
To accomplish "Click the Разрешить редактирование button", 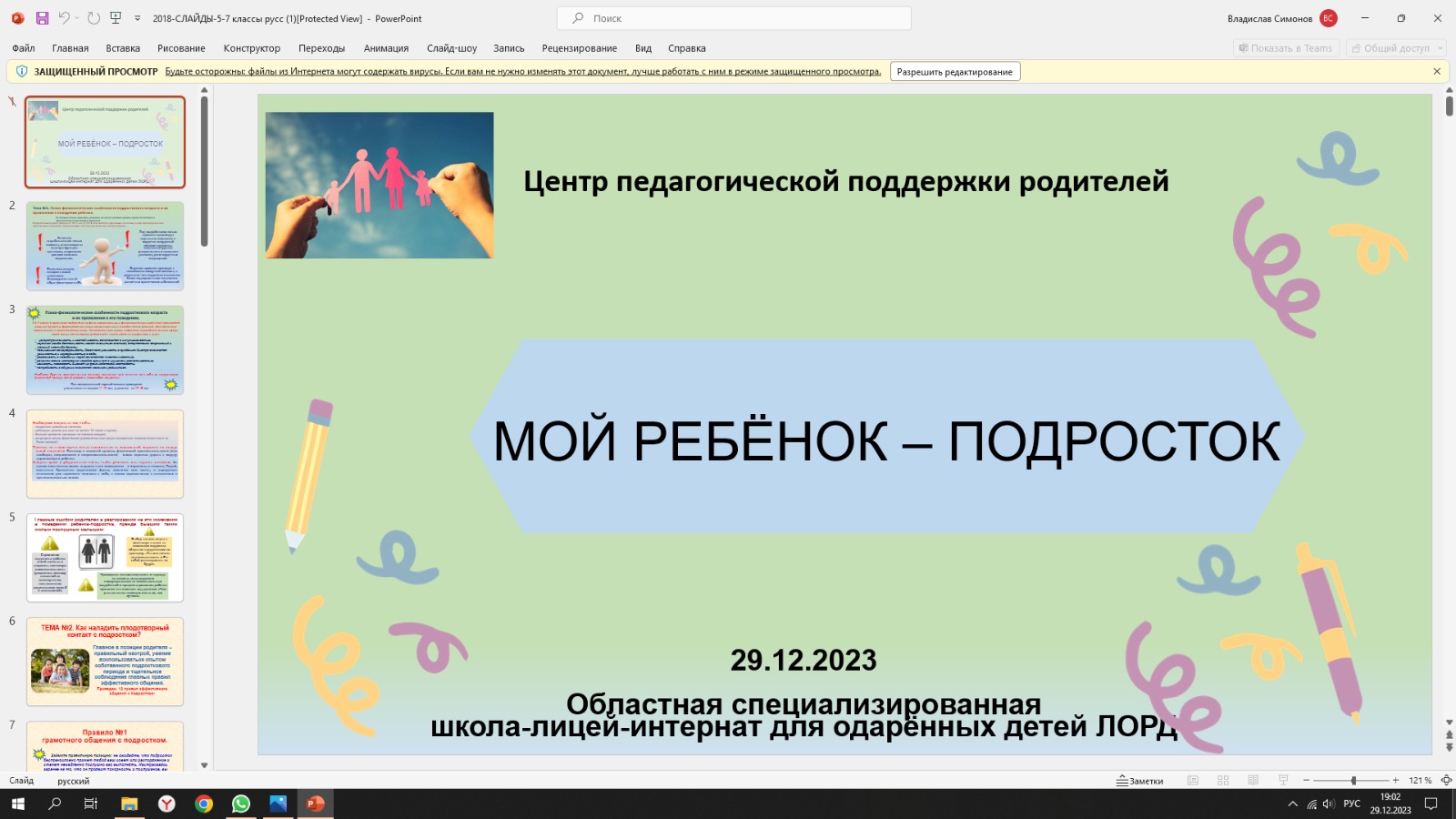I will pyautogui.click(x=955, y=72).
